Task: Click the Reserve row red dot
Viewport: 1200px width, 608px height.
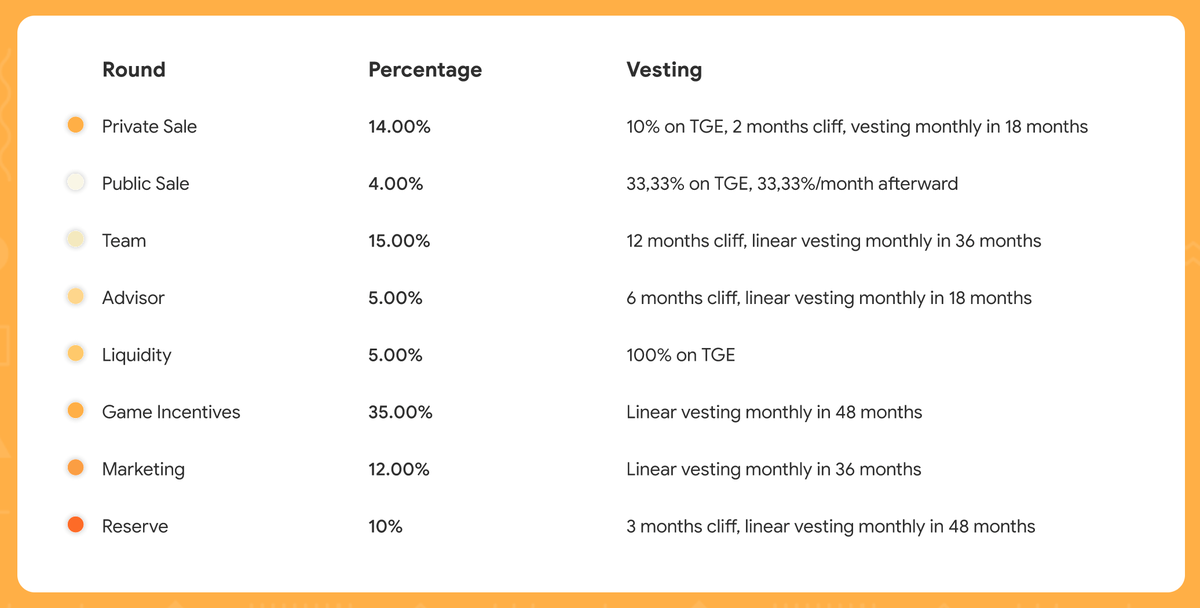Action: pyautogui.click(x=75, y=525)
